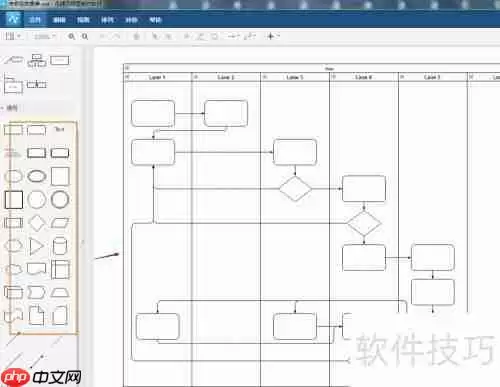Open the zoom percentage dropdown
Screen dimensions: 500x387
click(x=45, y=36)
